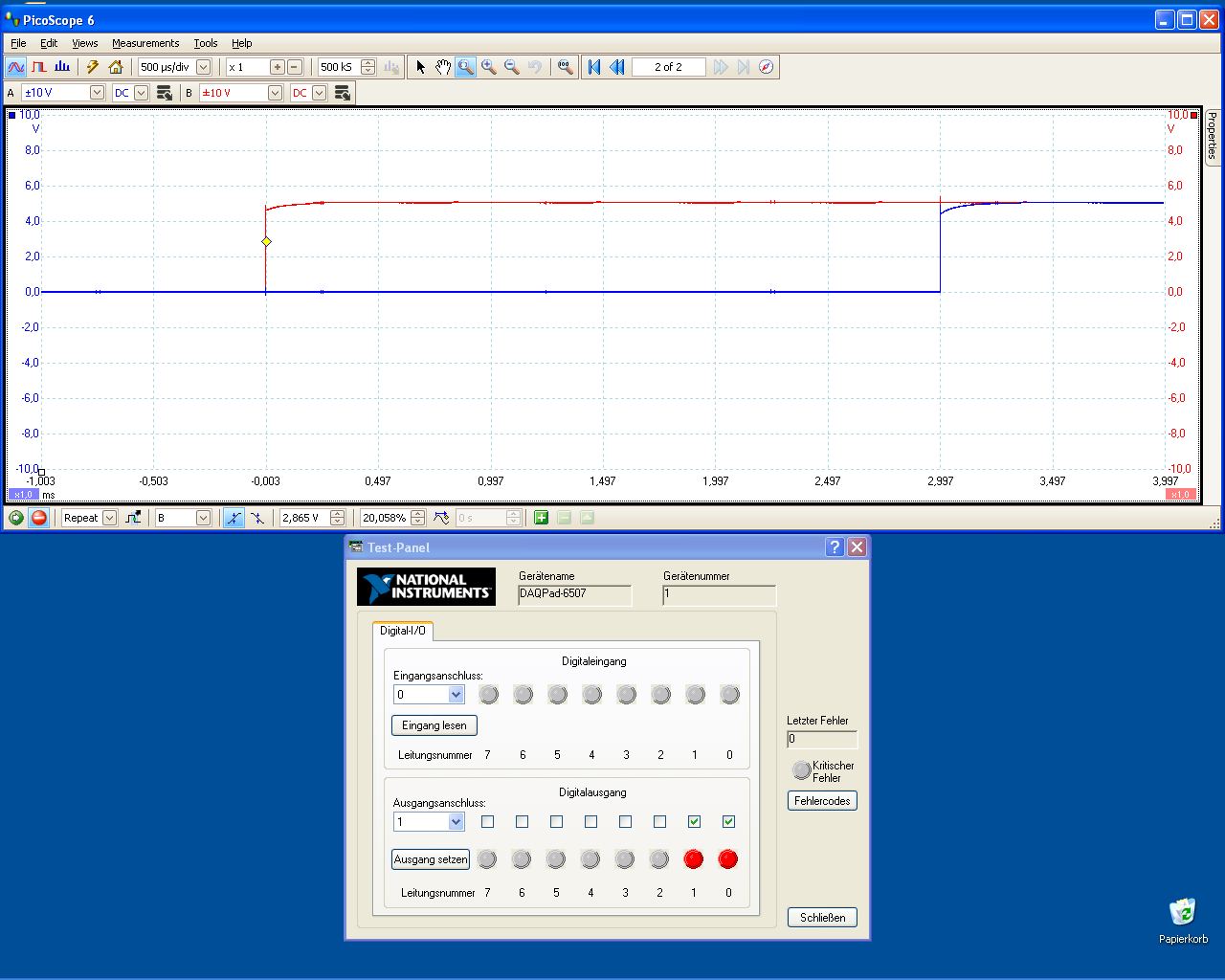Select the hand pan tool
The height and width of the screenshot is (980, 1225).
(x=443, y=67)
